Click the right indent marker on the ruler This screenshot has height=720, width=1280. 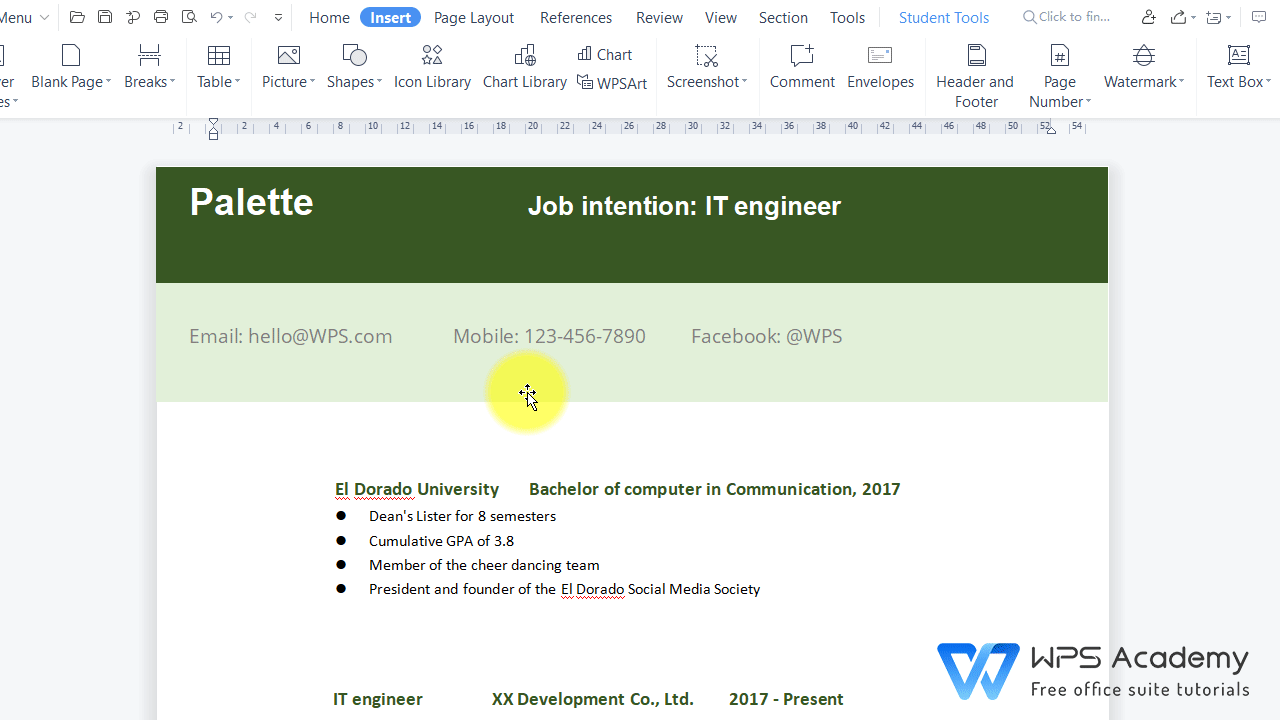point(1050,129)
